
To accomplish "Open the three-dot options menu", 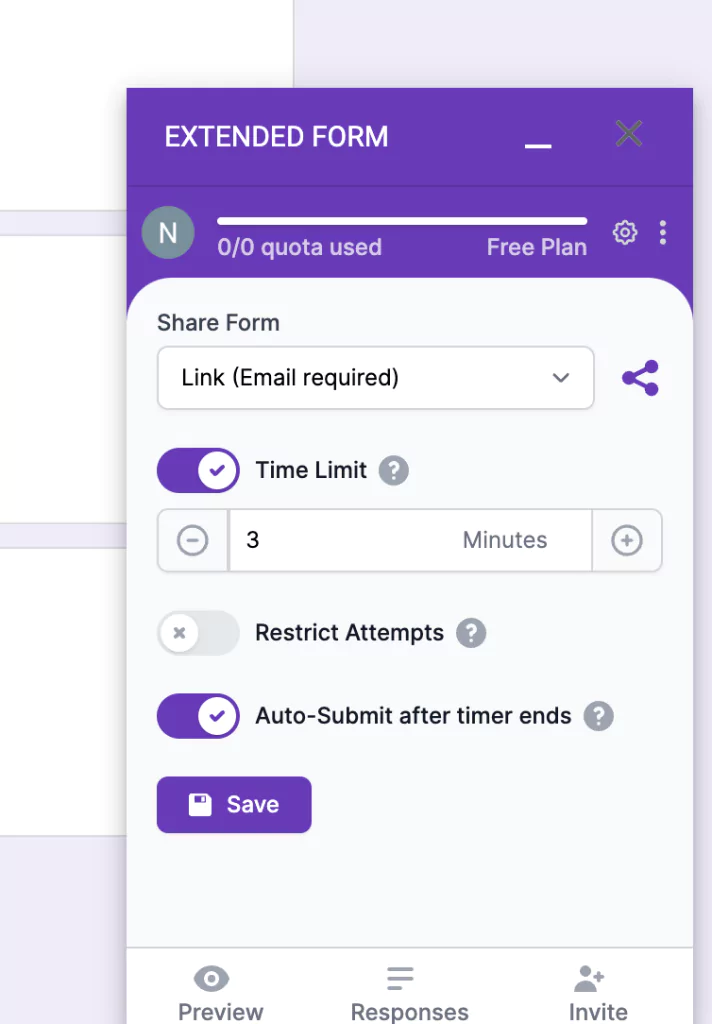I will [662, 232].
